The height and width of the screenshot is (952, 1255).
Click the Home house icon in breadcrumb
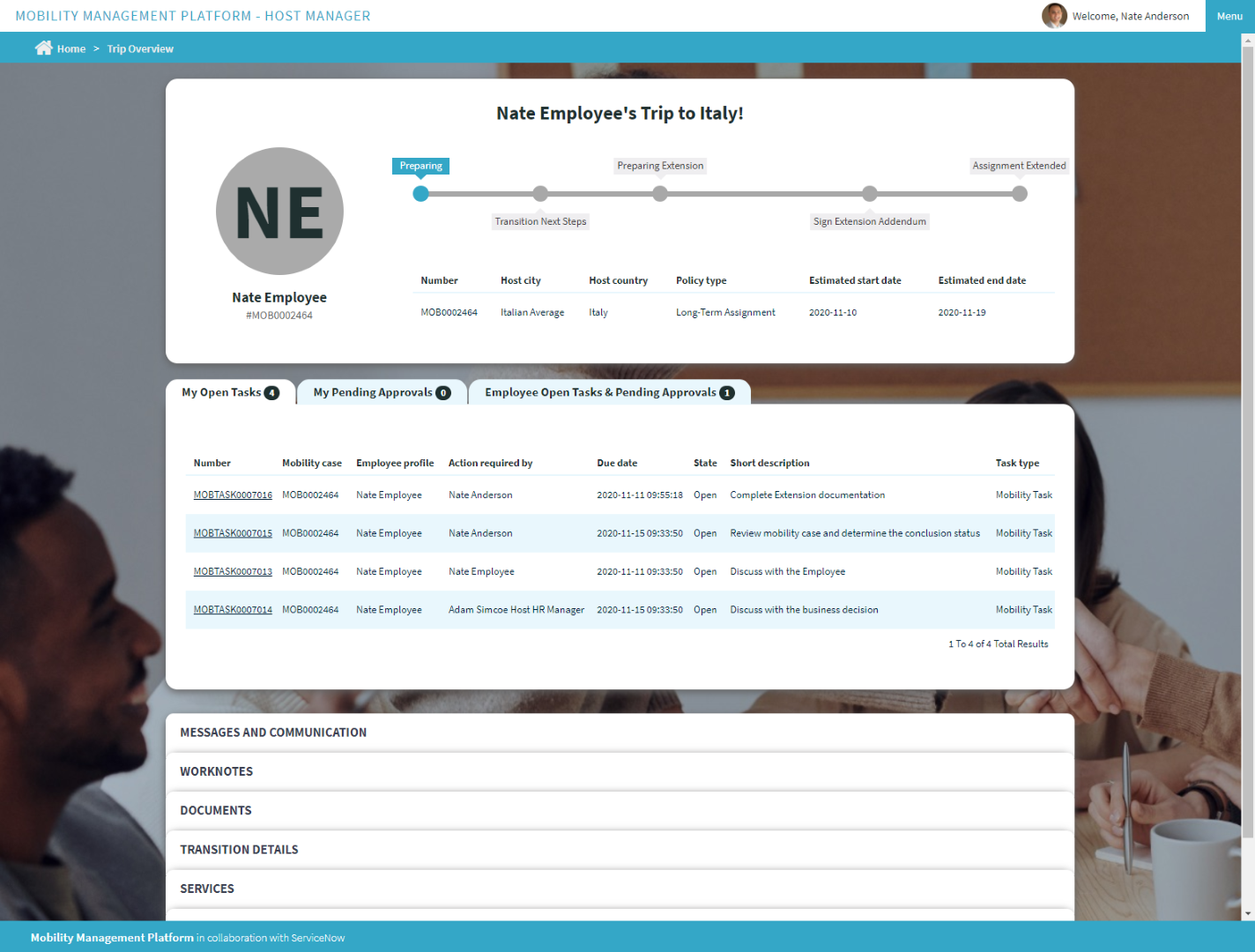43,48
